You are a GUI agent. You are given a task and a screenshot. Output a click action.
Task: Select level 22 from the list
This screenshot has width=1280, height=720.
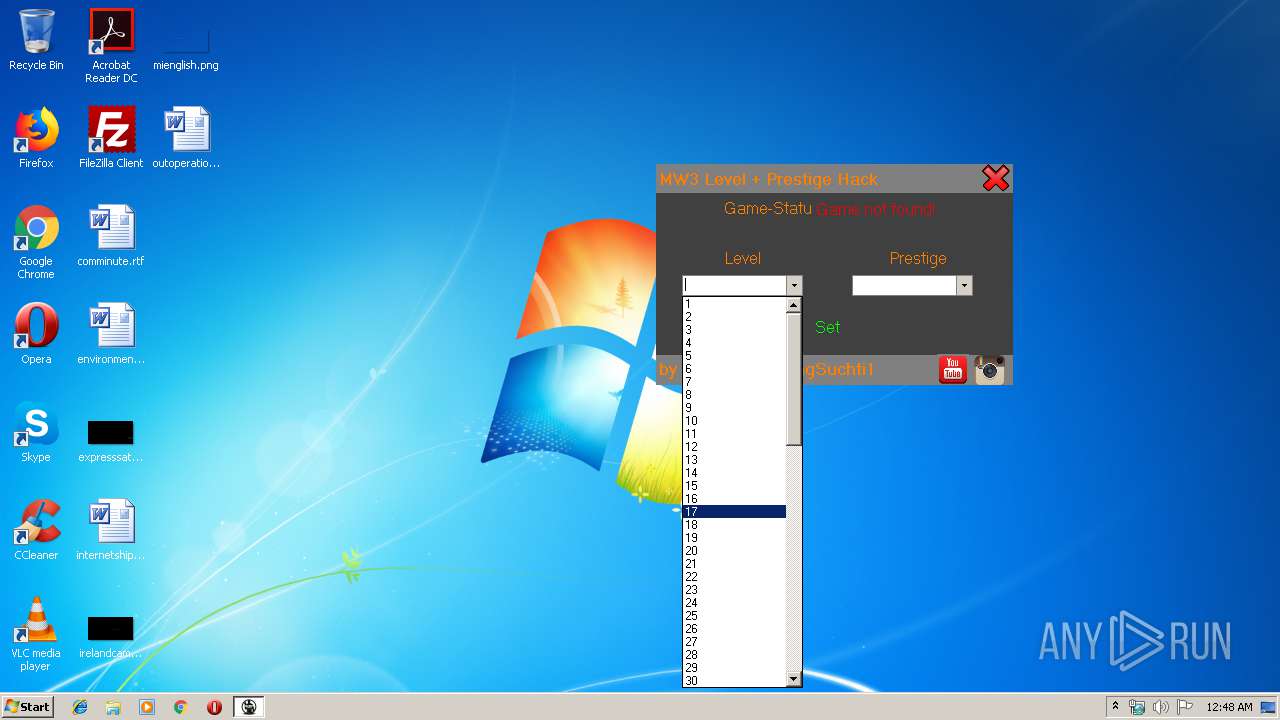point(734,577)
